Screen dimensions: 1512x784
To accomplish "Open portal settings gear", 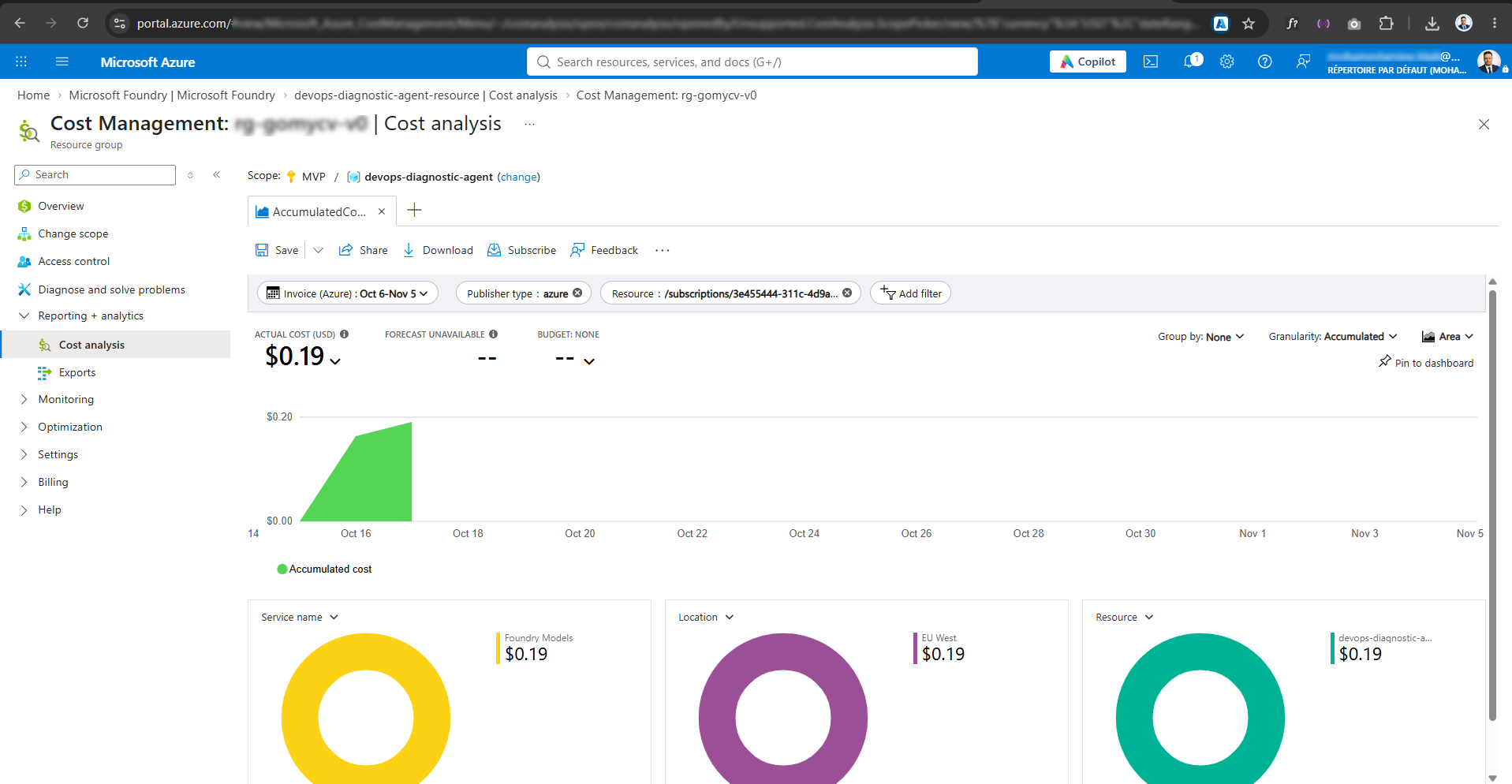I will coord(1227,62).
